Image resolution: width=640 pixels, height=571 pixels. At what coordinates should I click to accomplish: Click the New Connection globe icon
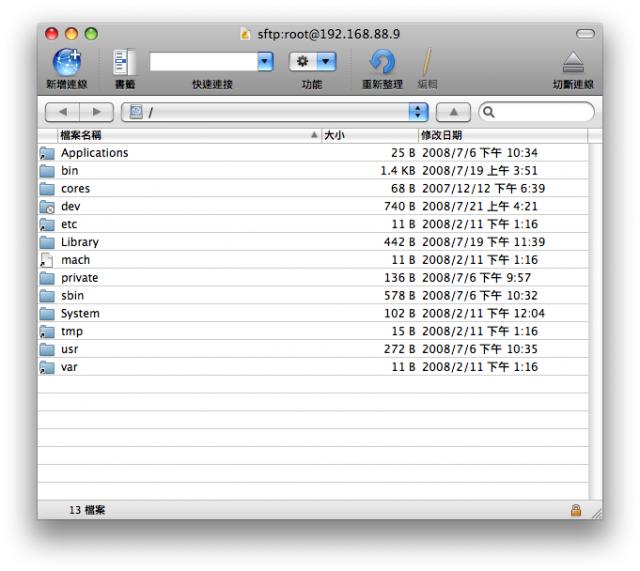[66, 63]
